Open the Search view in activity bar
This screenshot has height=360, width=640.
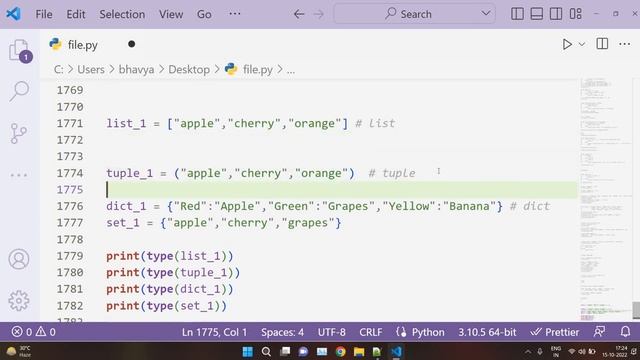coord(19,91)
